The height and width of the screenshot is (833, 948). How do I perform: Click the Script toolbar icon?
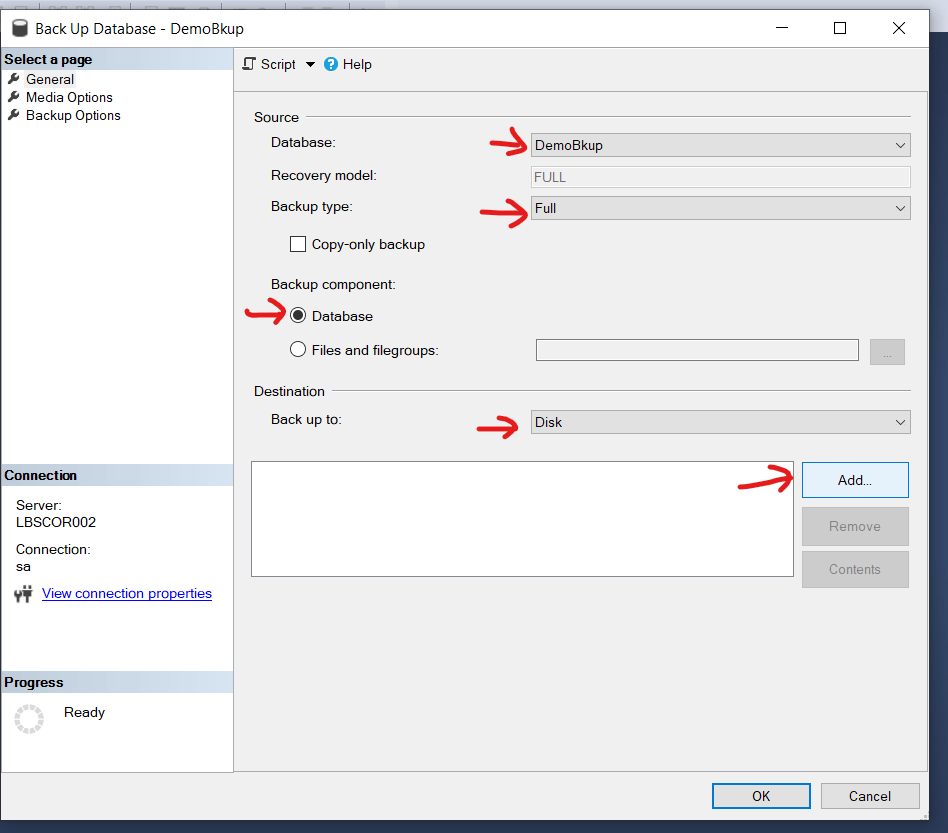coord(250,64)
